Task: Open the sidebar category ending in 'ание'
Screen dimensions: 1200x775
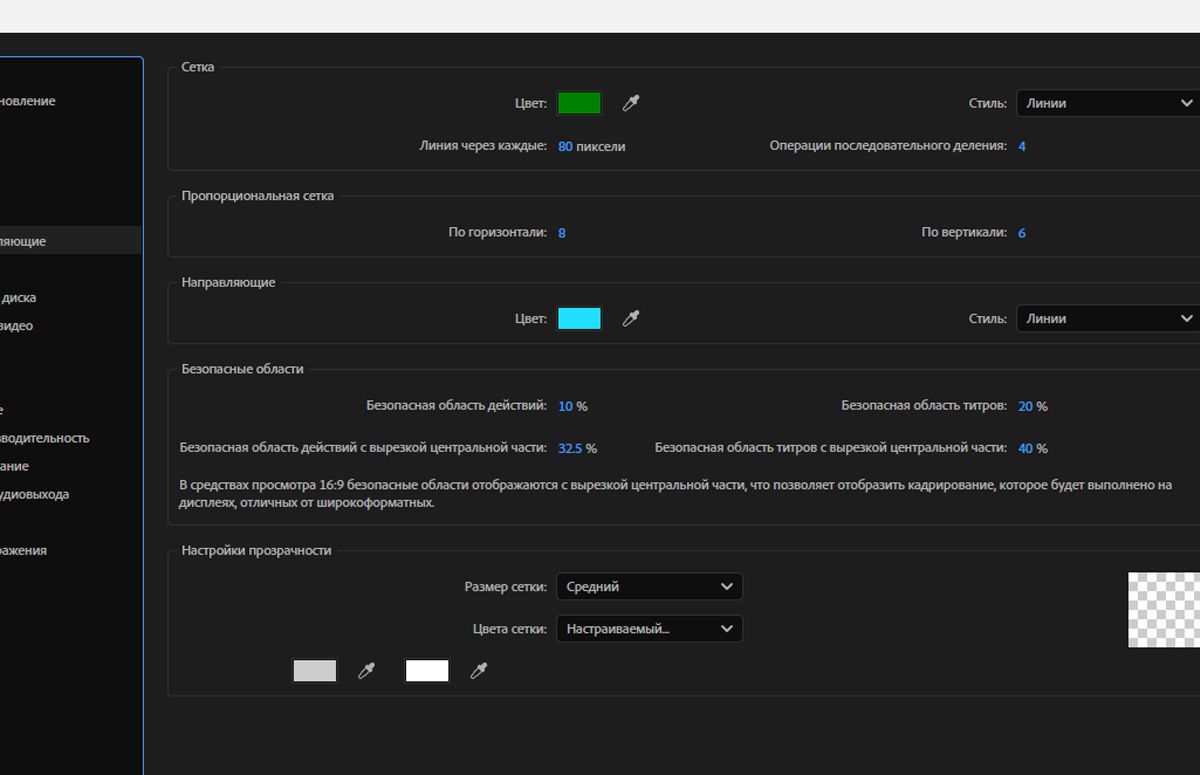Action: tap(15, 466)
